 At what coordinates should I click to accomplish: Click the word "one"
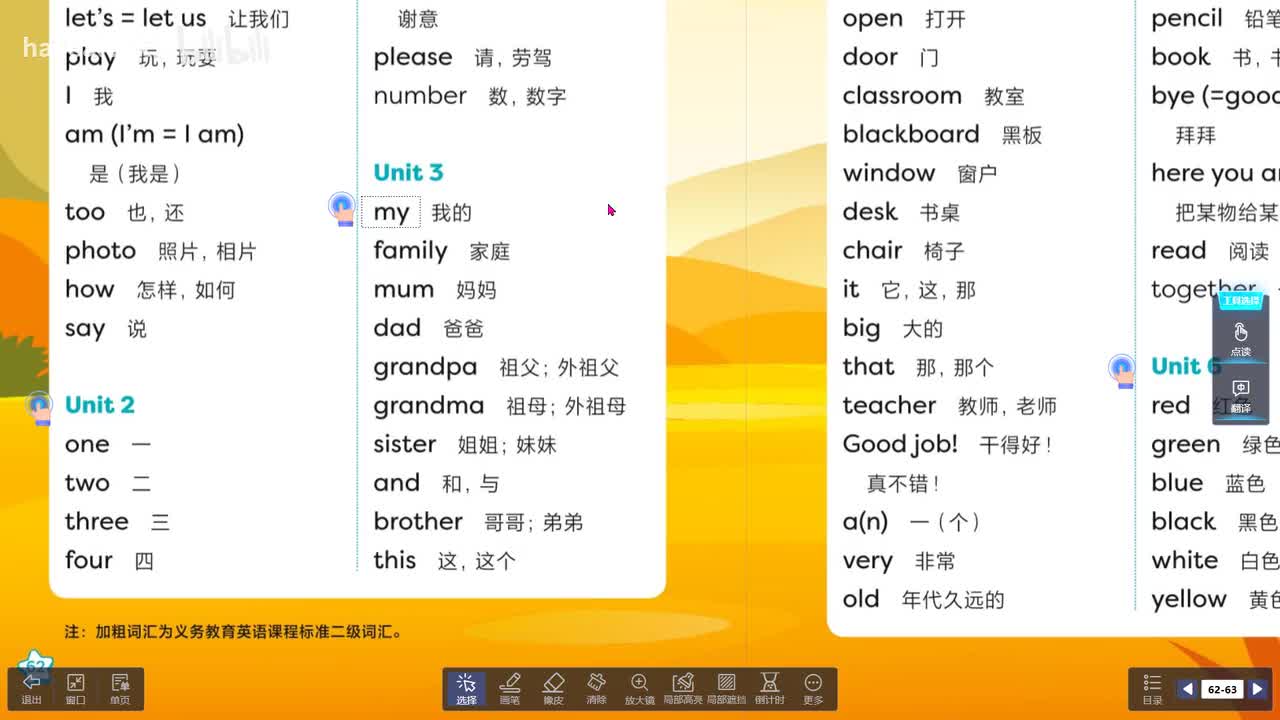tap(87, 445)
